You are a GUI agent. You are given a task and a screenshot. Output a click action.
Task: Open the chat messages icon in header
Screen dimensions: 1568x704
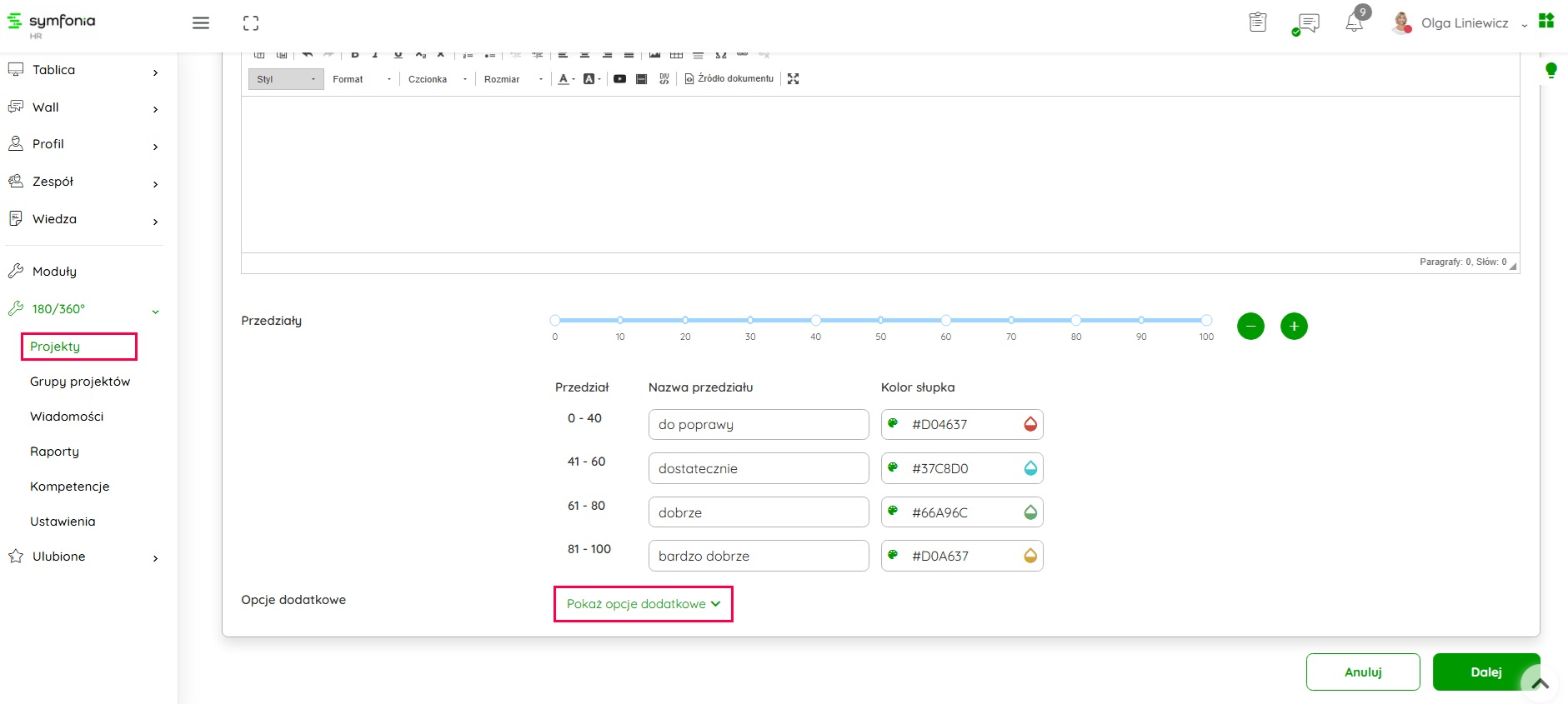[1308, 23]
